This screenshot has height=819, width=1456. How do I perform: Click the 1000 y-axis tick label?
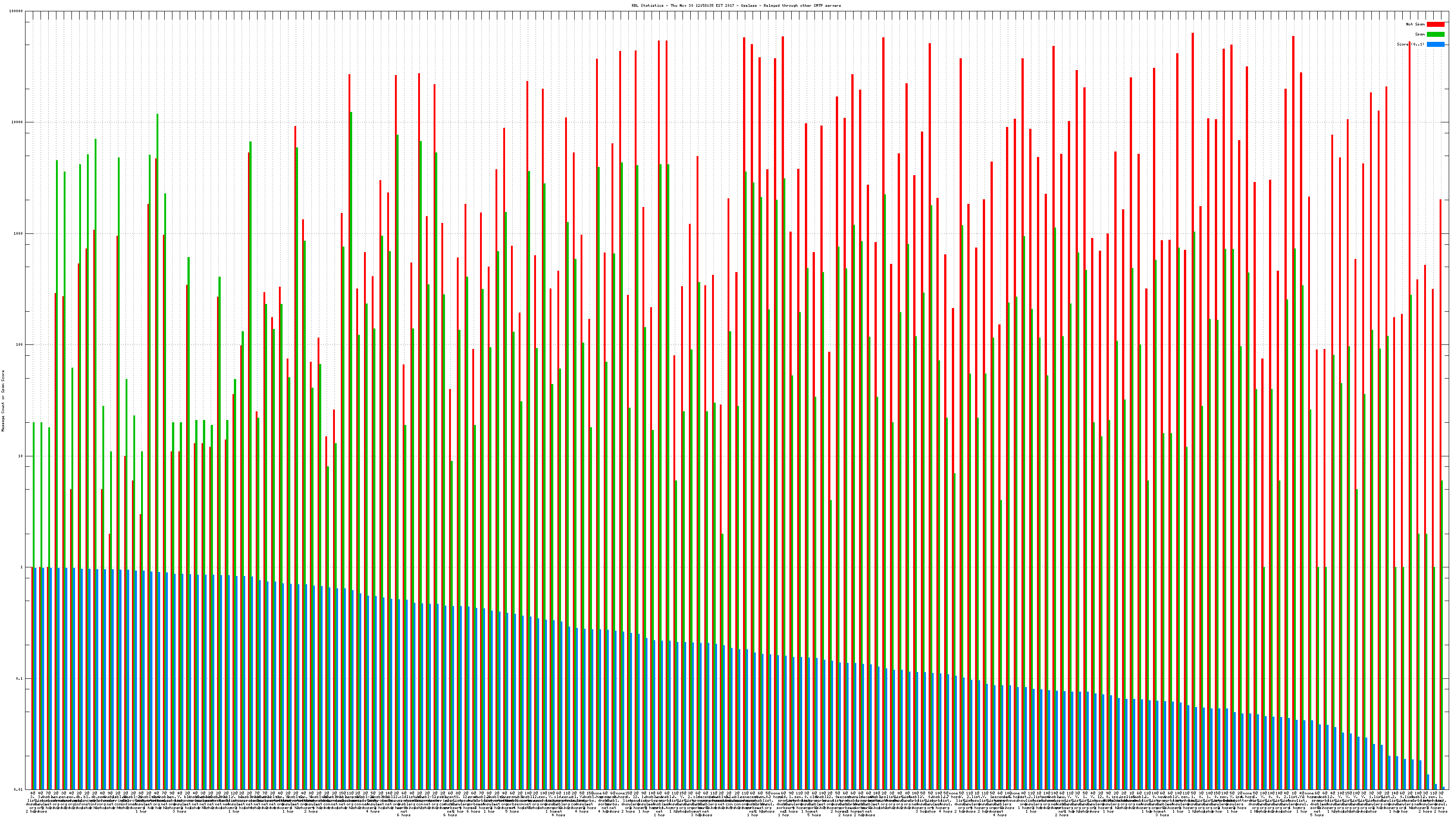pyautogui.click(x=19, y=234)
